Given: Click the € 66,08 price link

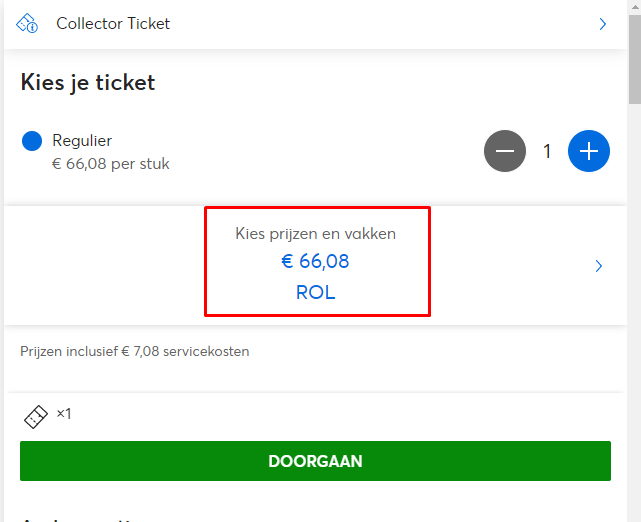Looking at the screenshot, I should pos(315,261).
